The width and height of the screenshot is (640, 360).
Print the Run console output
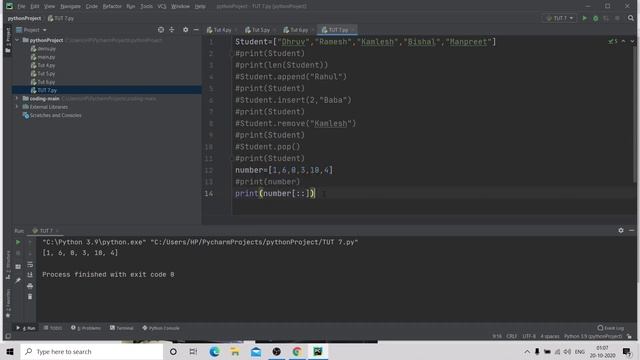click(30, 286)
